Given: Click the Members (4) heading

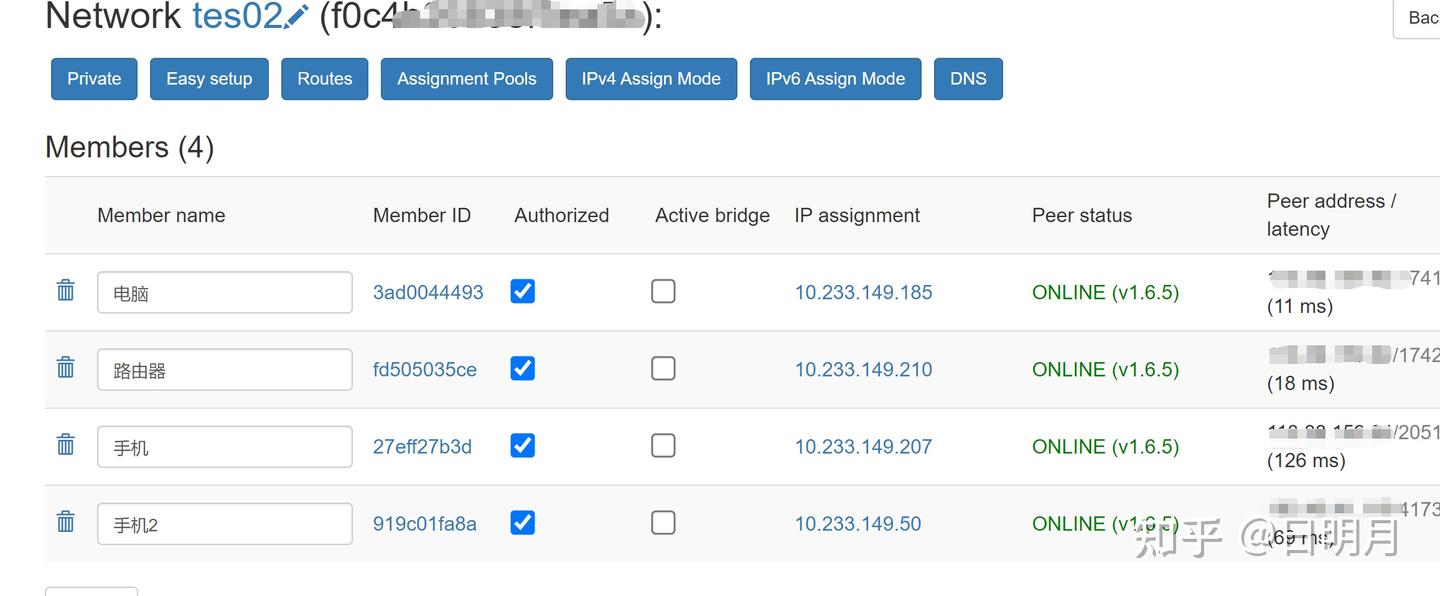Looking at the screenshot, I should pyautogui.click(x=130, y=147).
